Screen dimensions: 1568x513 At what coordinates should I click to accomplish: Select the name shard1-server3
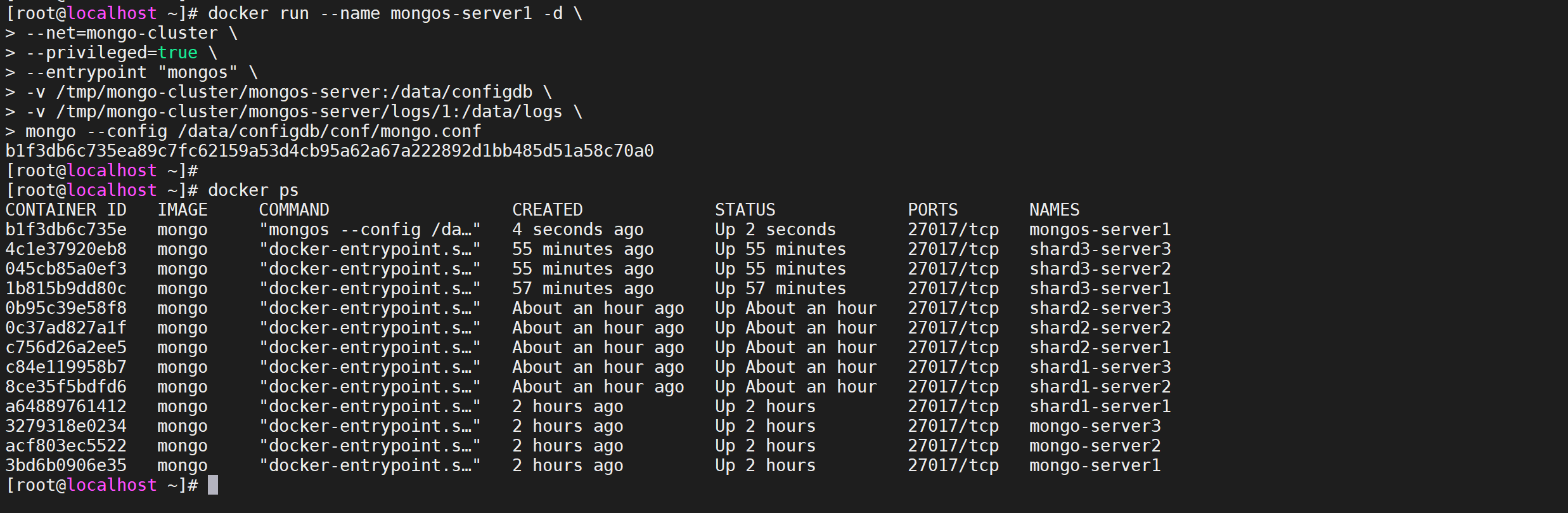(x=1100, y=367)
